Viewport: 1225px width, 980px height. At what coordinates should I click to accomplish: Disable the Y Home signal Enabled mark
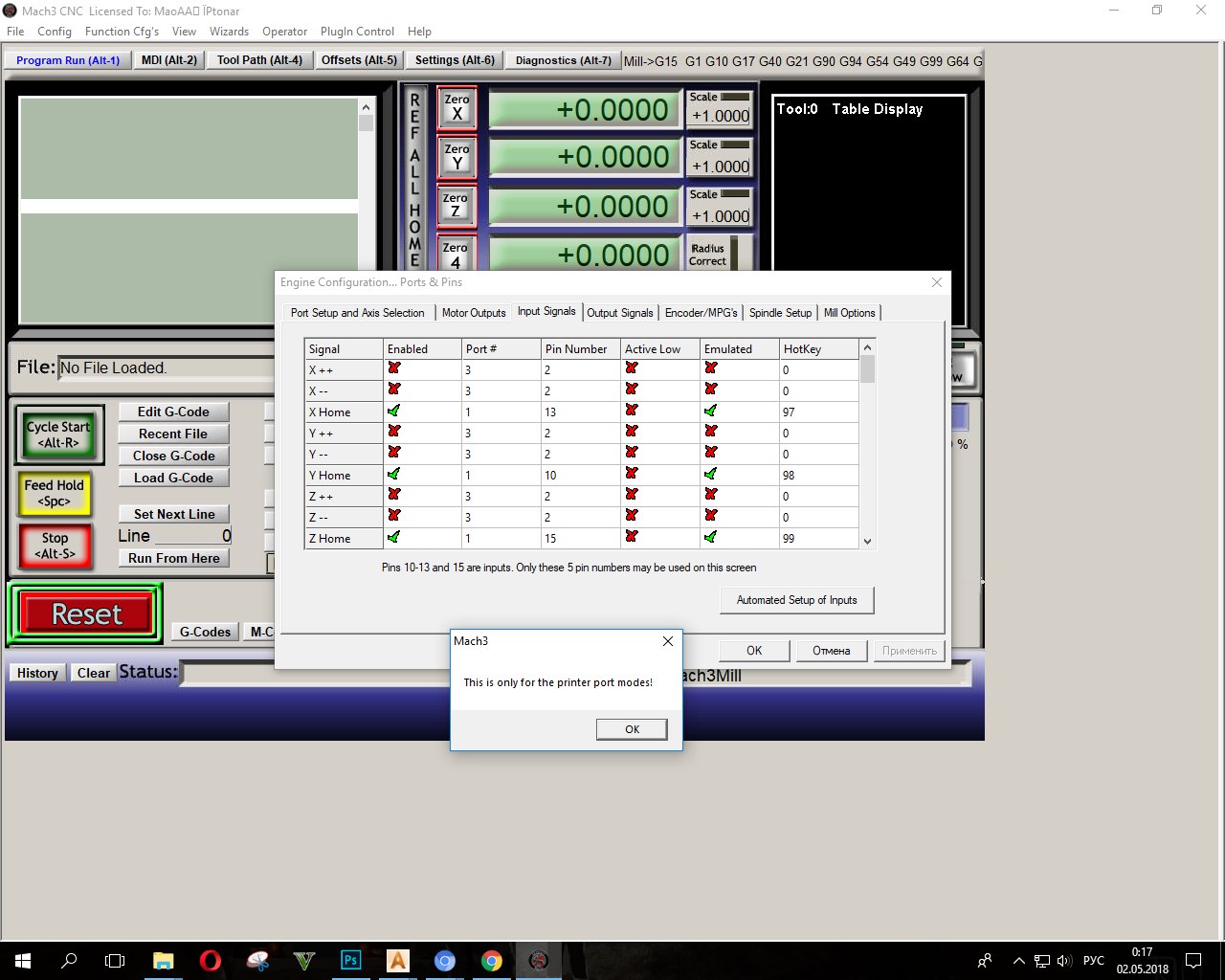(x=393, y=474)
